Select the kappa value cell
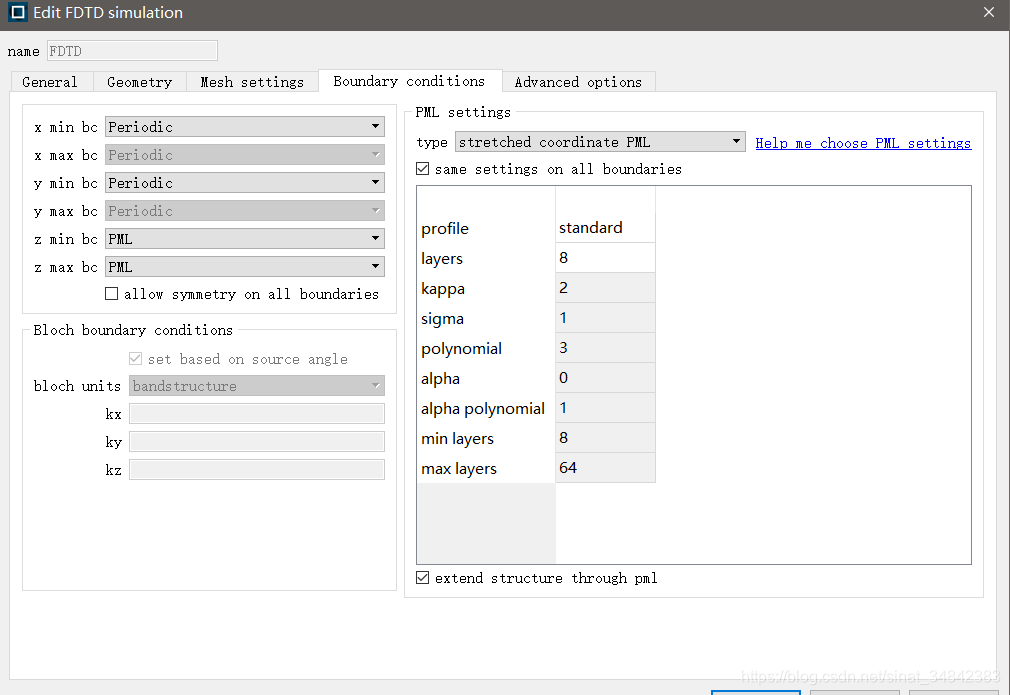 tap(605, 288)
